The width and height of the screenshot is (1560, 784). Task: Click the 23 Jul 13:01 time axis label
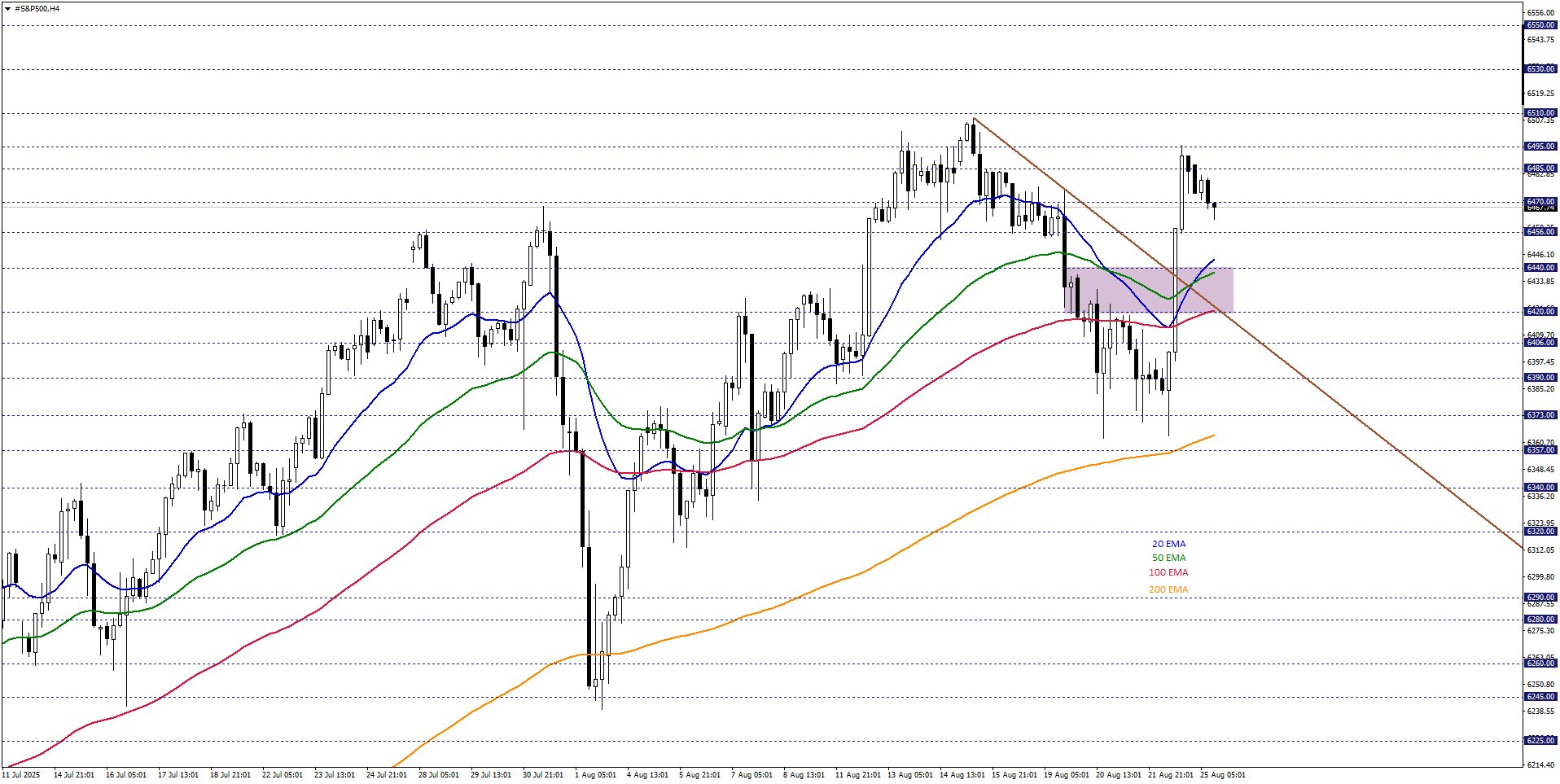pos(335,775)
